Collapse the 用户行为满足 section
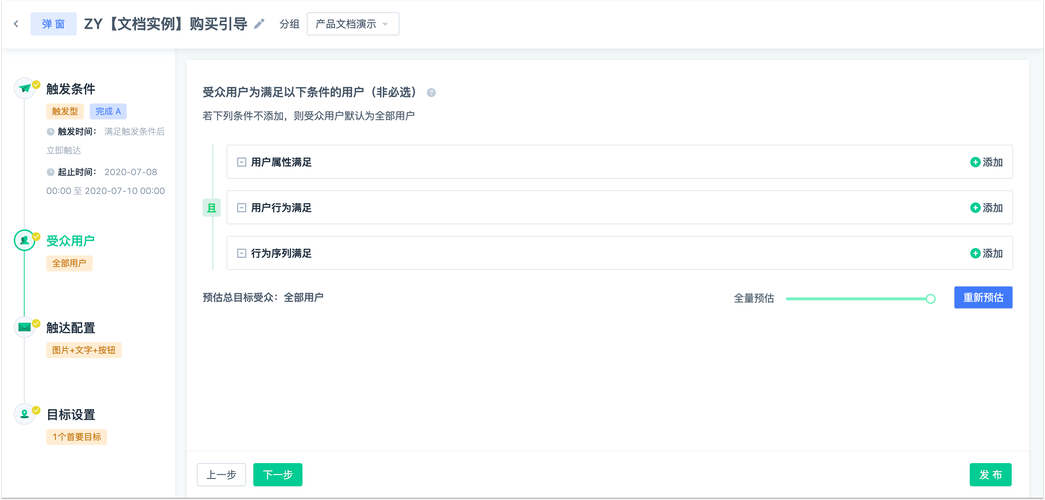The image size is (1045, 500). [x=241, y=208]
